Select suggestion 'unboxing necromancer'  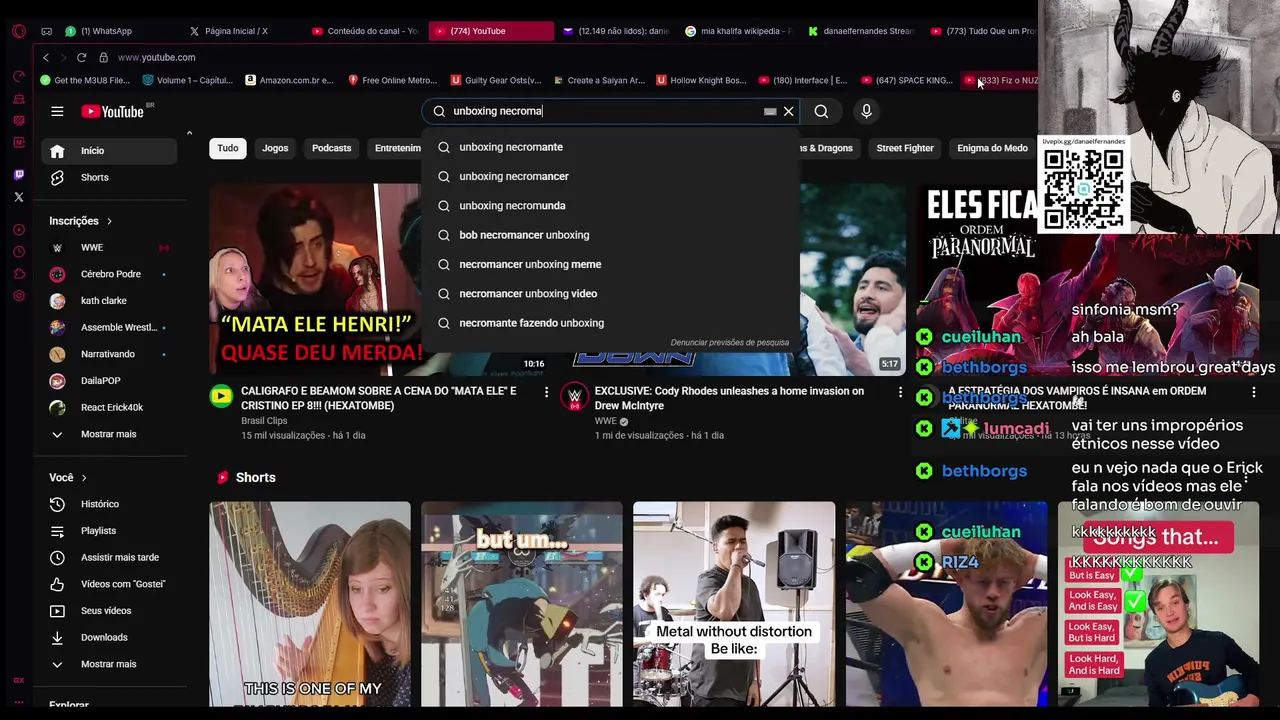point(611,176)
